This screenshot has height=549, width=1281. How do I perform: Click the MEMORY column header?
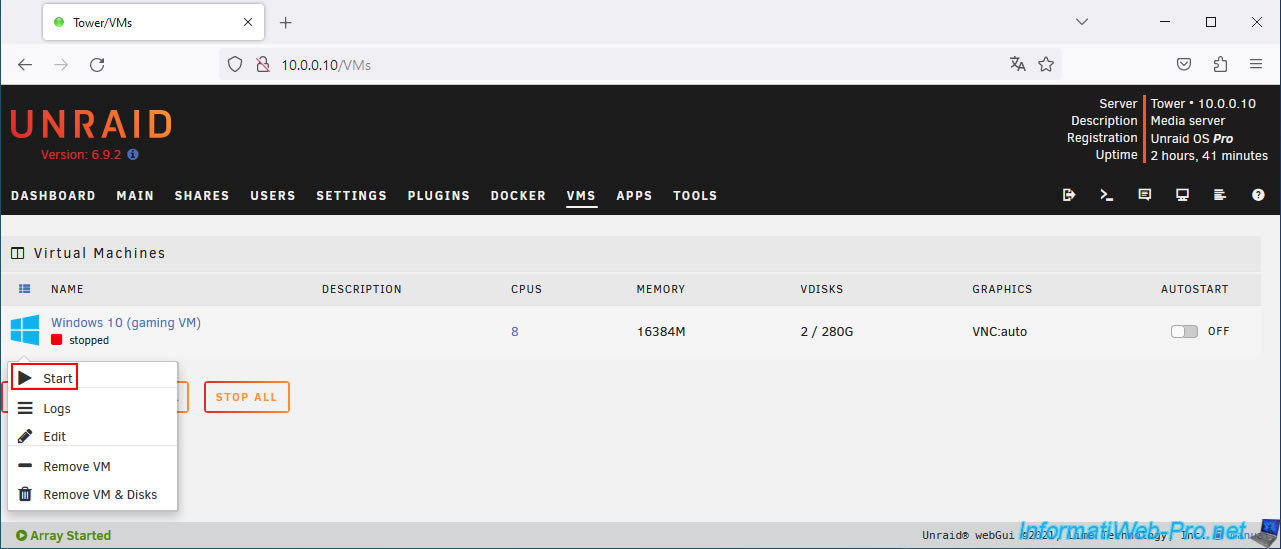[661, 289]
